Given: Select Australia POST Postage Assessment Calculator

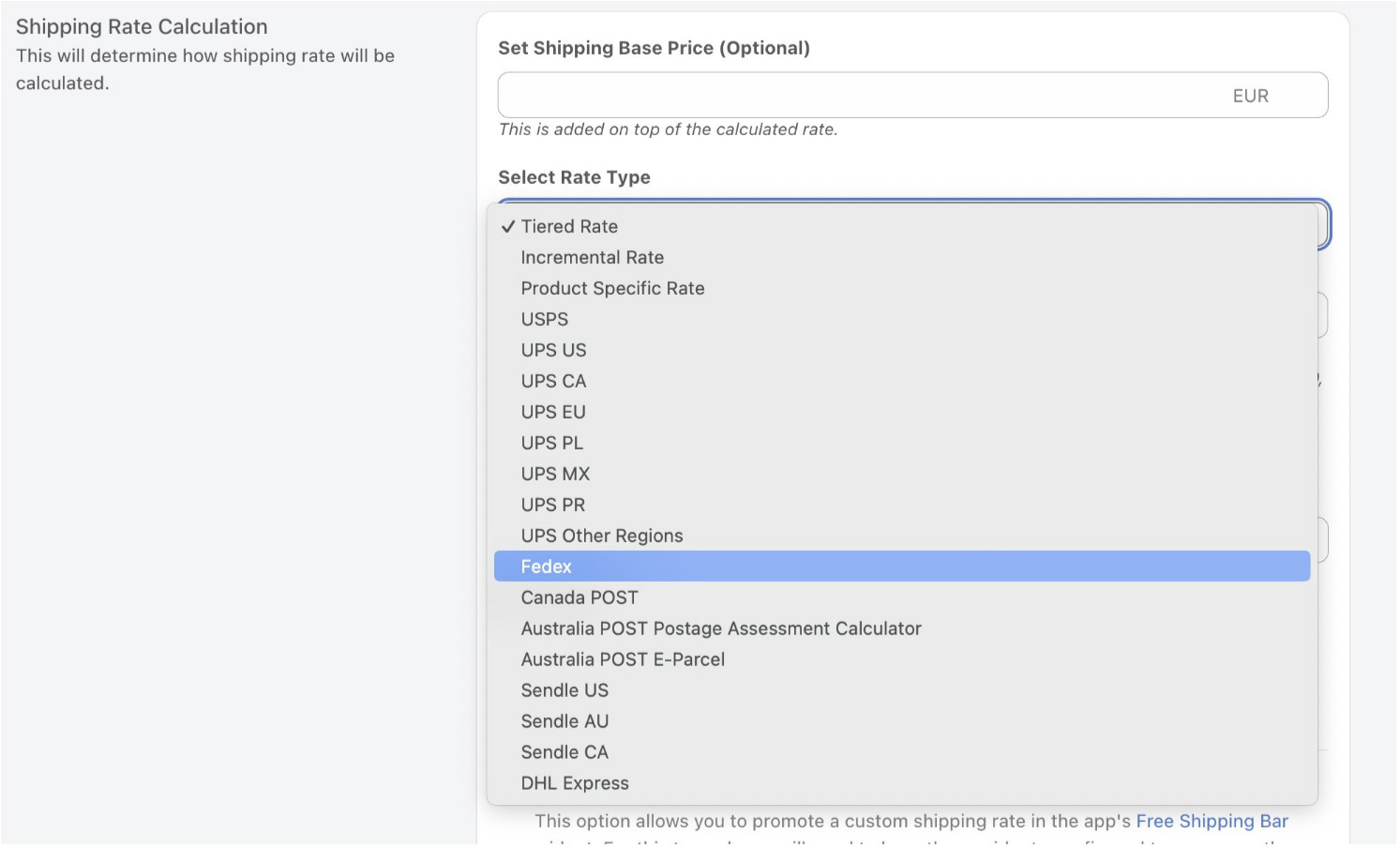Looking at the screenshot, I should point(902,629).
